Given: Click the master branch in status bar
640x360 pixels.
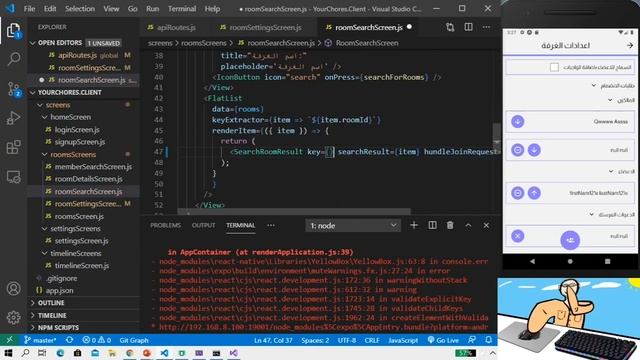Looking at the screenshot, I should pos(40,340).
